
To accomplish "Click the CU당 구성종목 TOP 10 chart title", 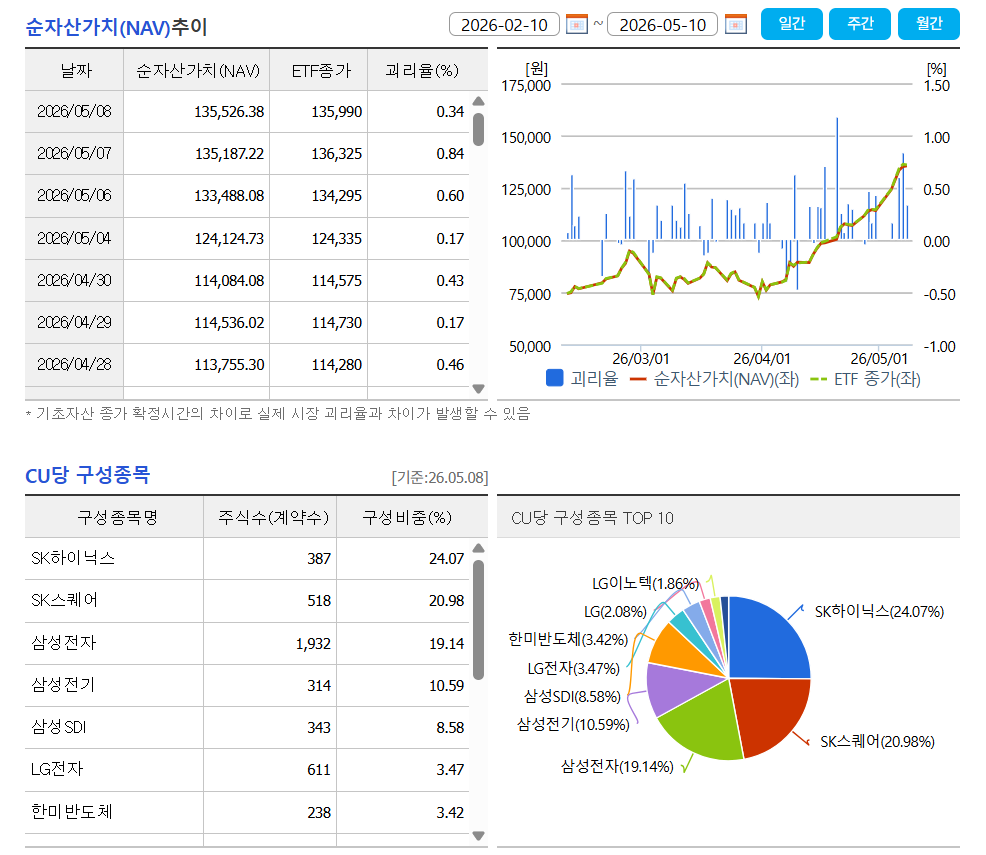I will click(x=592, y=518).
